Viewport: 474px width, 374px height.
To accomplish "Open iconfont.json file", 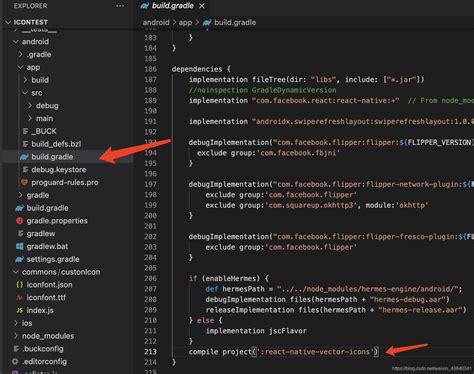I will coord(49,285).
